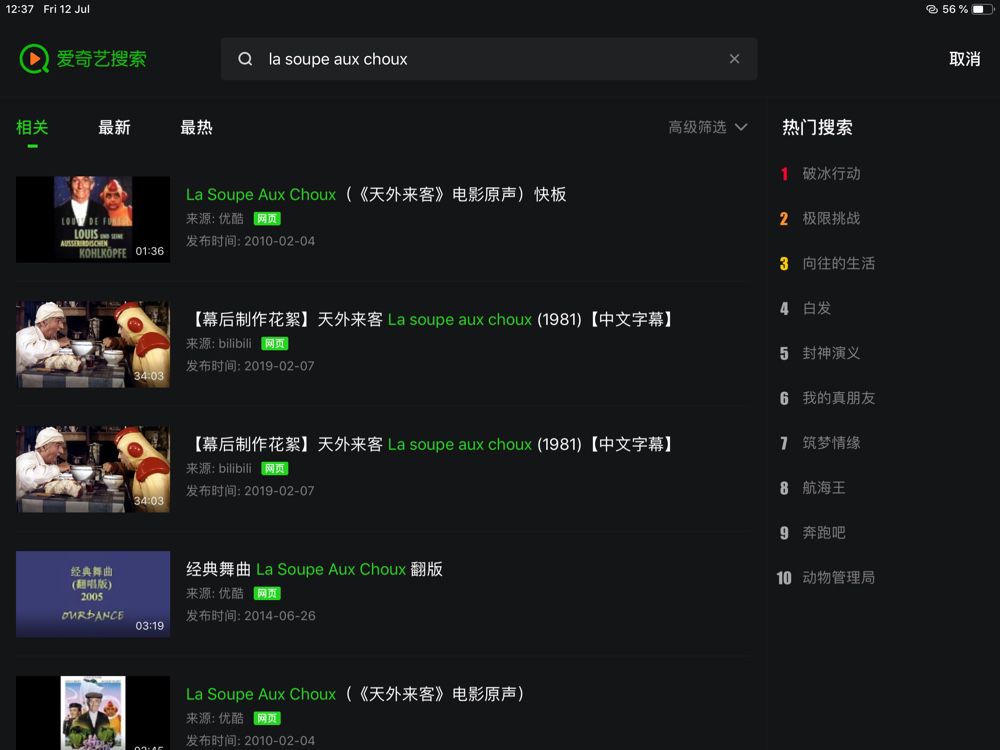Tap the 取消 cancel button

(x=964, y=59)
